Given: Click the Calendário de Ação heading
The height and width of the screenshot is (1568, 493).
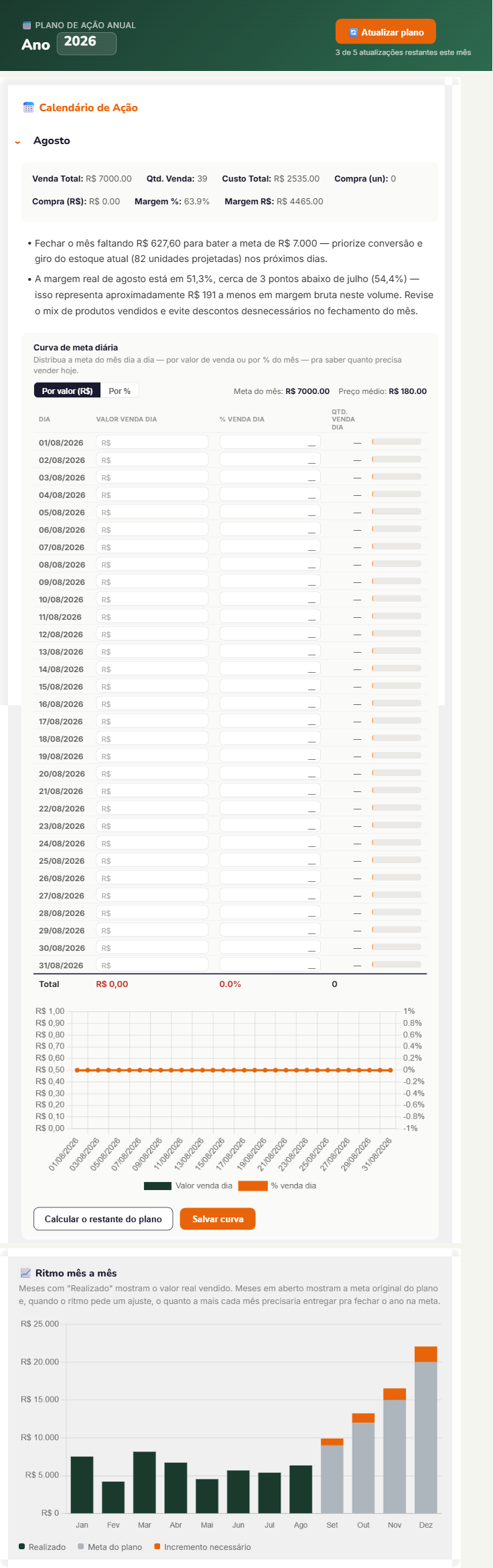Looking at the screenshot, I should [x=88, y=107].
